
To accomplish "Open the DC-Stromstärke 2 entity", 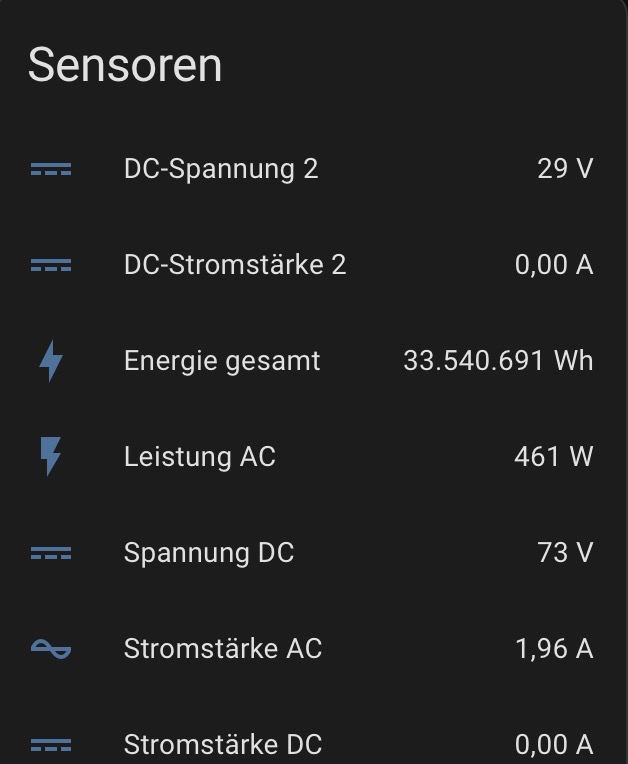I will coord(235,265).
